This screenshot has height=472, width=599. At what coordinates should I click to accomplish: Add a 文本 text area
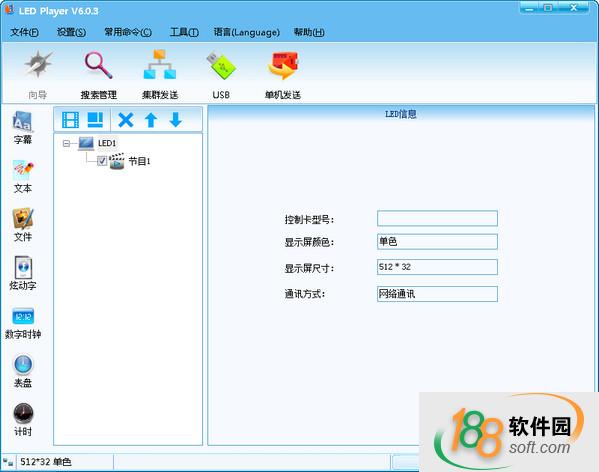[23, 176]
